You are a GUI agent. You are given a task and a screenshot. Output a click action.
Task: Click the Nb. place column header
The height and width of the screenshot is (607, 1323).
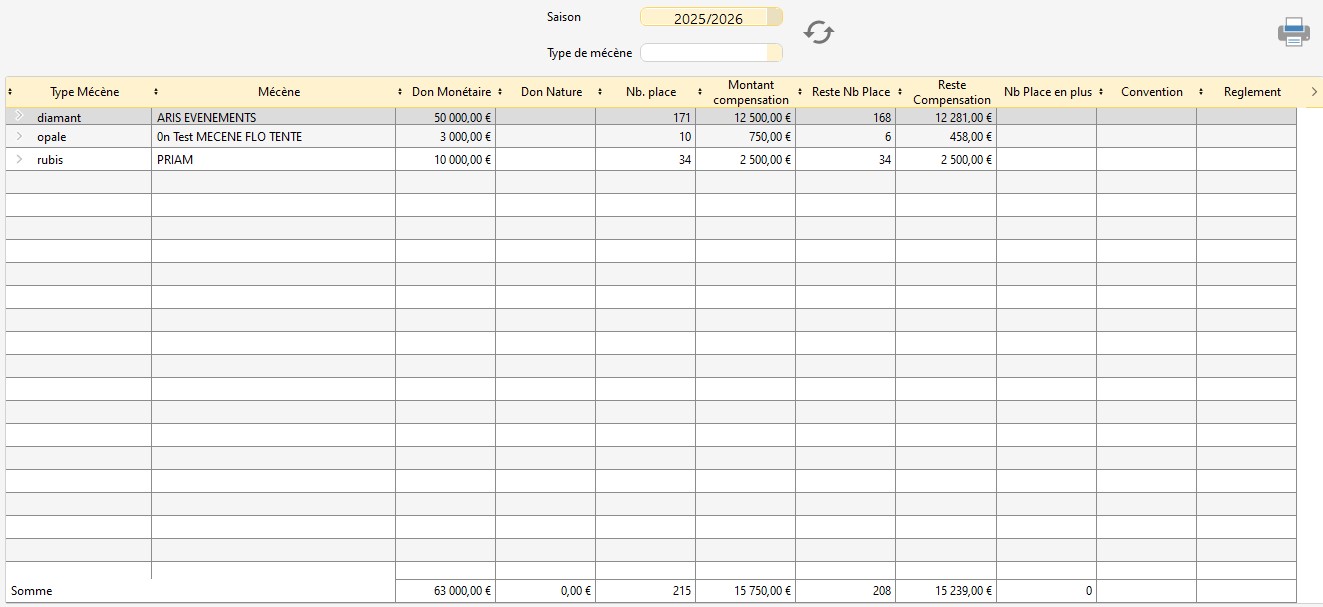pyautogui.click(x=650, y=92)
